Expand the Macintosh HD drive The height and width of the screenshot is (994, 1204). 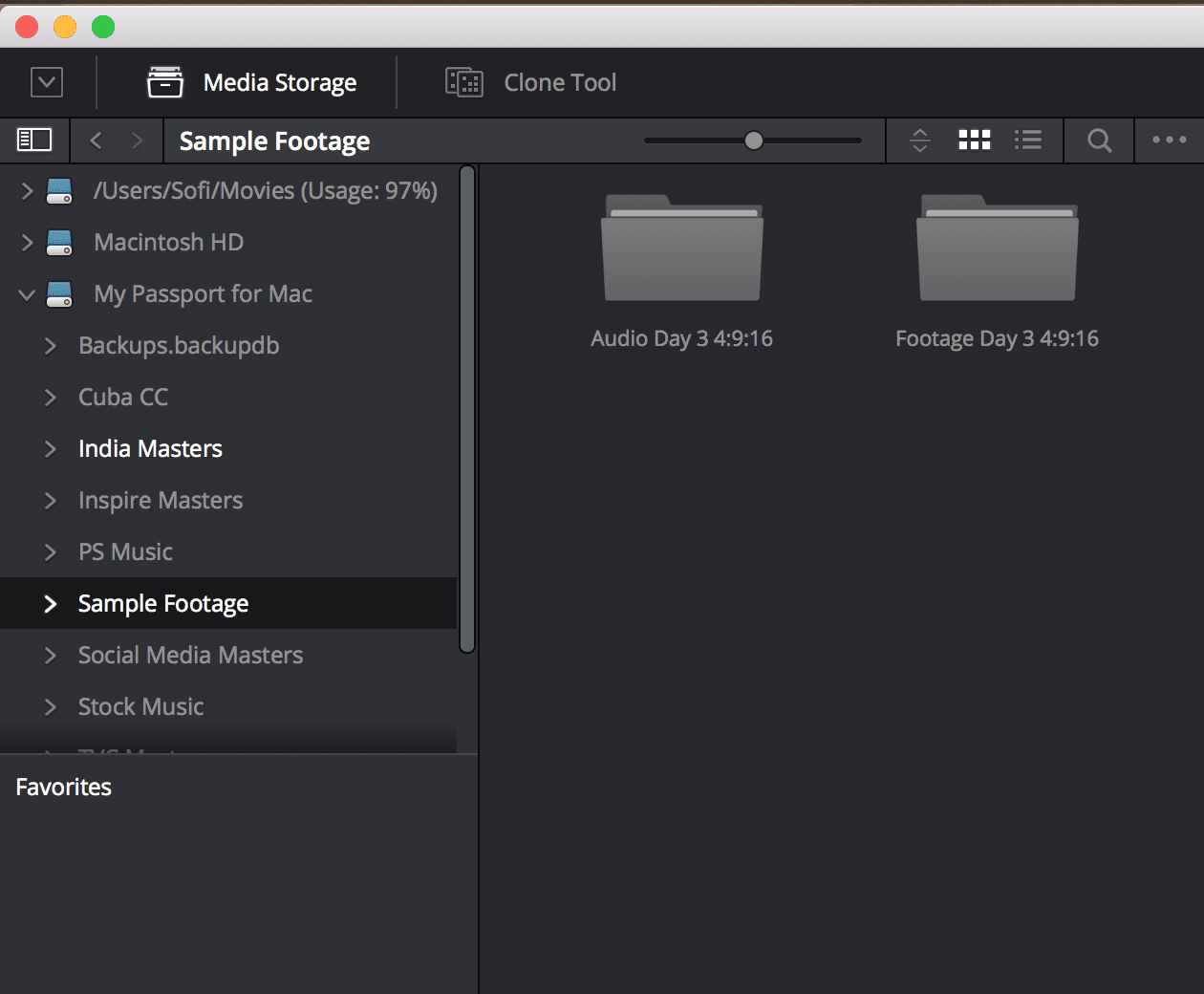pos(27,243)
